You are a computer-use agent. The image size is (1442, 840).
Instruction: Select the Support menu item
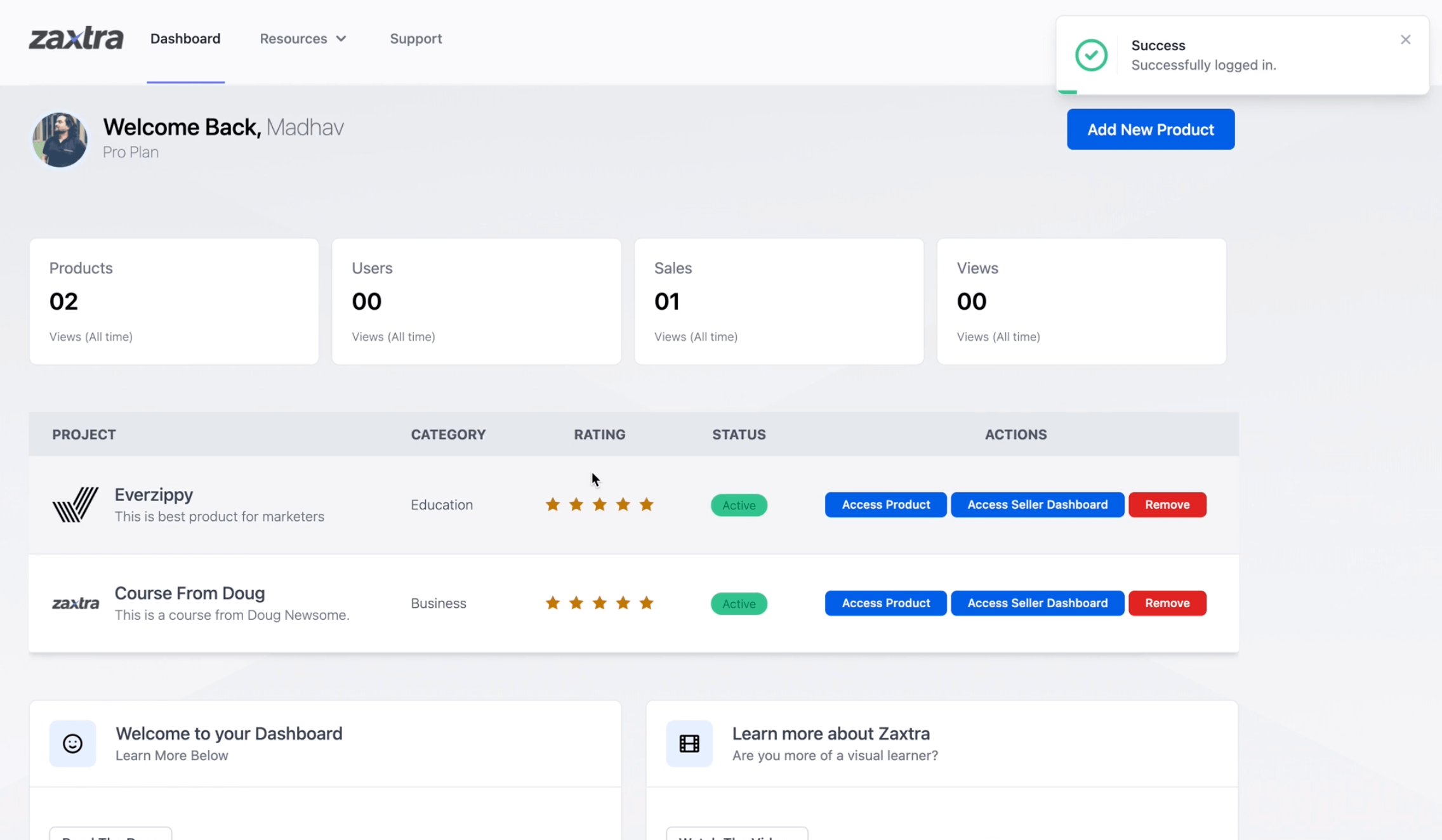pyautogui.click(x=416, y=38)
